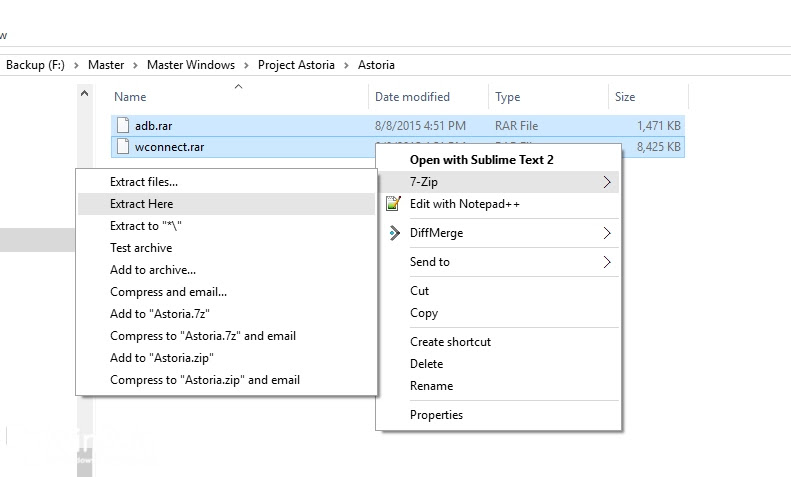Screen dimensions: 791x477
Task: Click the RAR File type cell of adb.rar
Action: pos(517,126)
